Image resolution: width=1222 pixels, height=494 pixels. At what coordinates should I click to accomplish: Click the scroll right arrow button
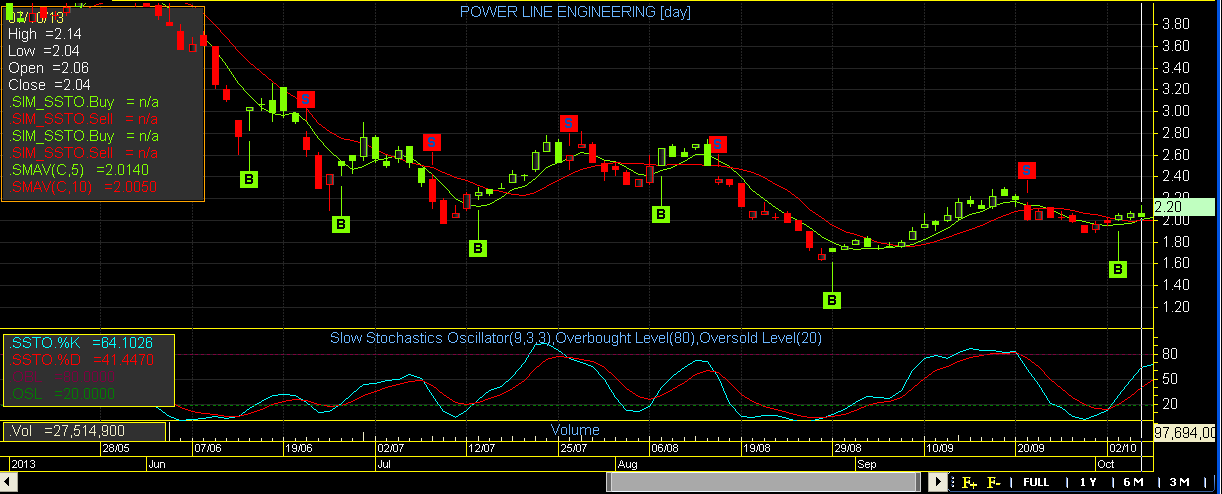[937, 482]
